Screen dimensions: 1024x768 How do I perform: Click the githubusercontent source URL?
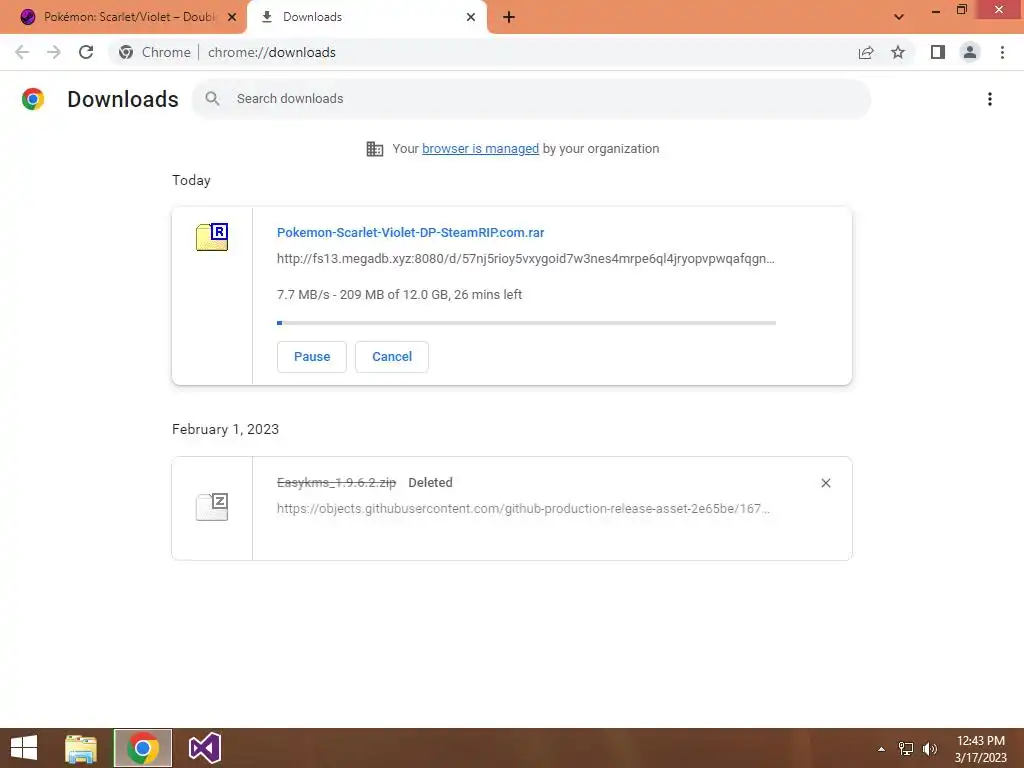click(x=523, y=509)
